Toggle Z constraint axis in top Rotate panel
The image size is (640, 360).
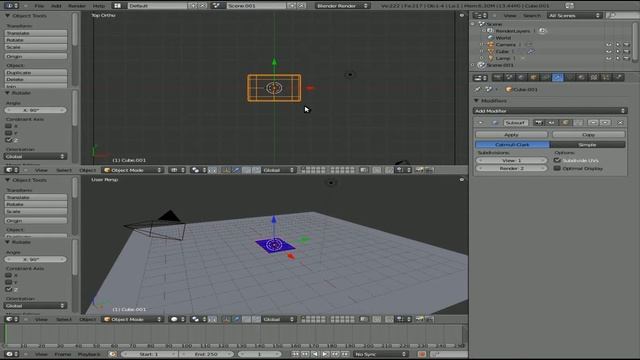tap(8, 140)
